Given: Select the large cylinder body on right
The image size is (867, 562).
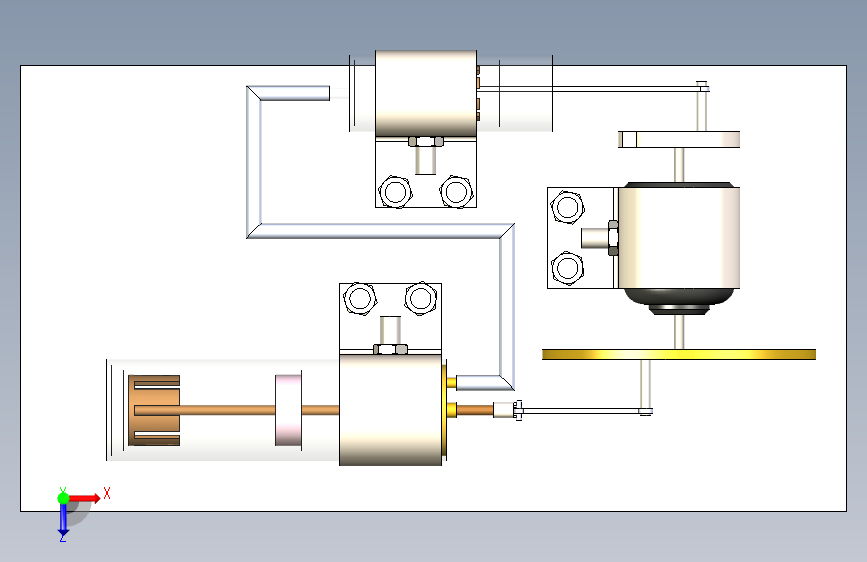Looking at the screenshot, I should pos(679,238).
